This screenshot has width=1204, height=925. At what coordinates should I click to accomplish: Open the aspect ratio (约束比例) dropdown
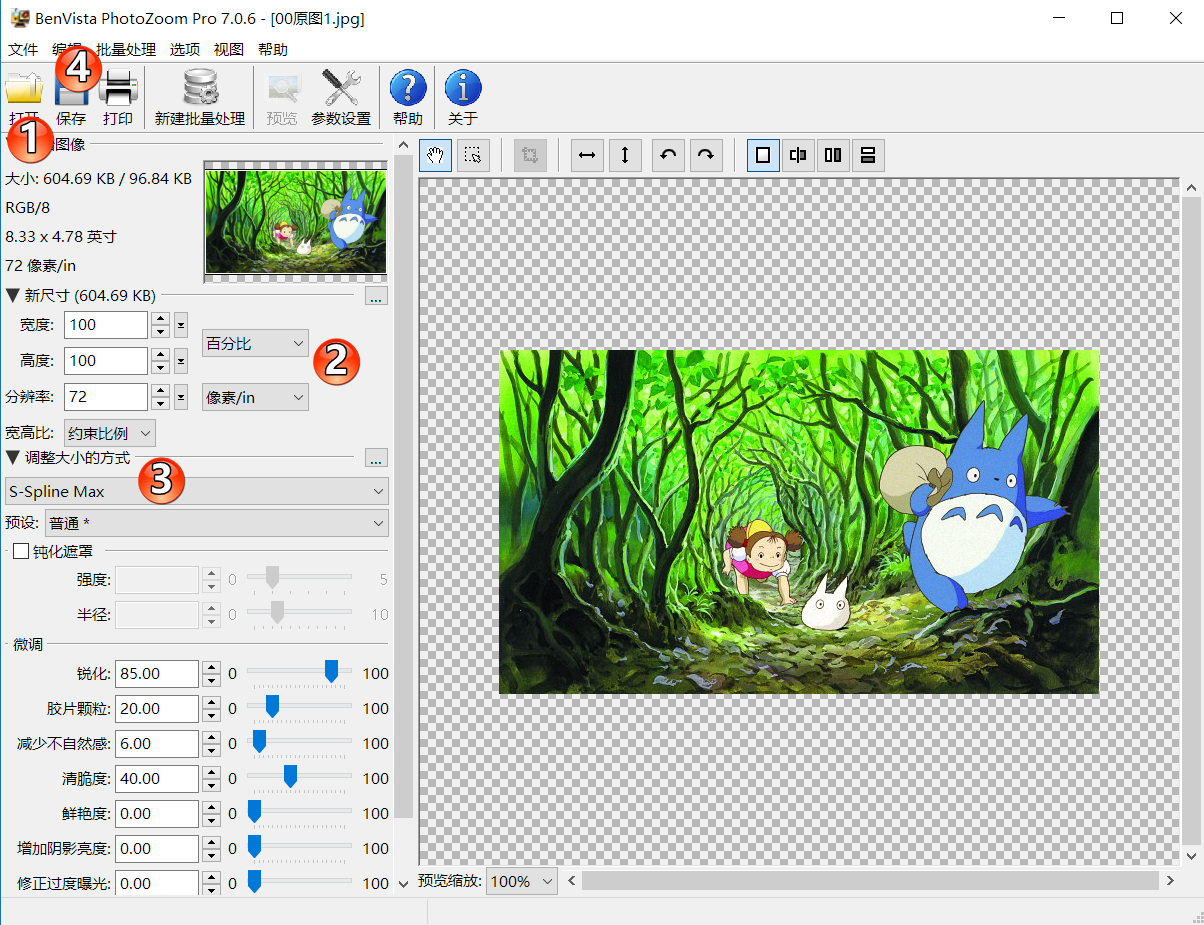(x=110, y=433)
